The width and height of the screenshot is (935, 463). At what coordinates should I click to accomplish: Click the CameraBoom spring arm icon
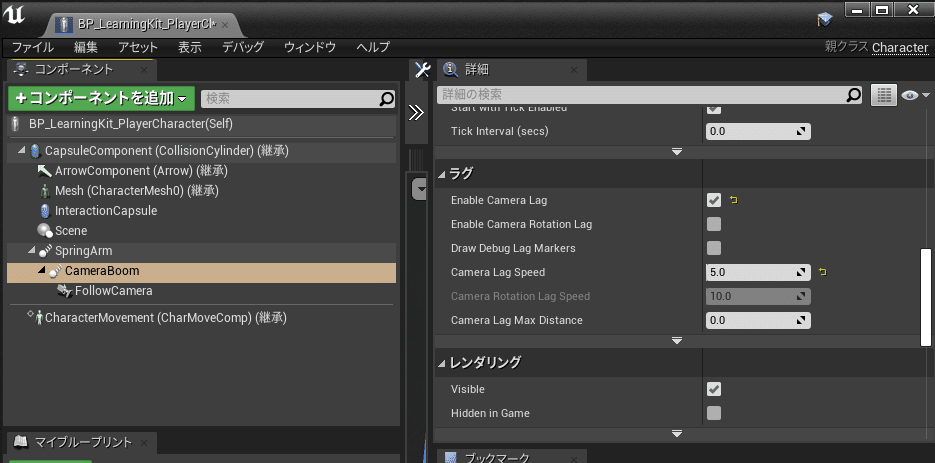(x=55, y=271)
